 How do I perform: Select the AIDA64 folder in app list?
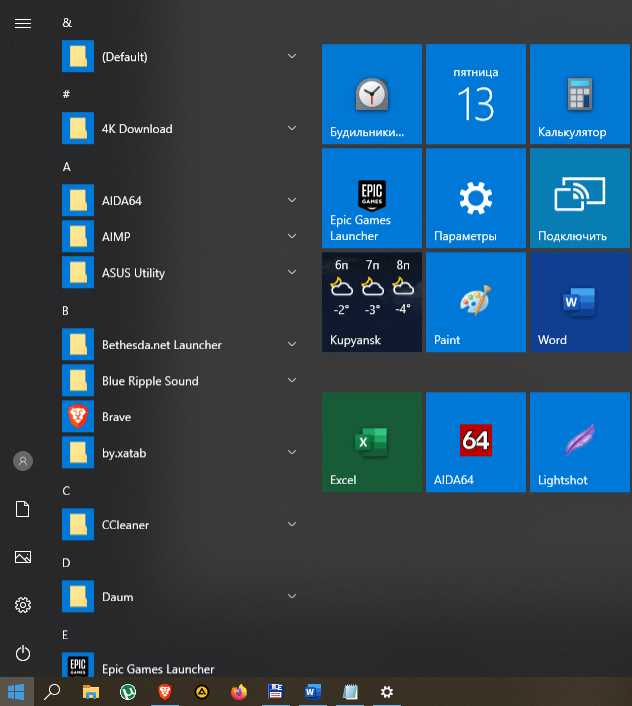[x=180, y=200]
